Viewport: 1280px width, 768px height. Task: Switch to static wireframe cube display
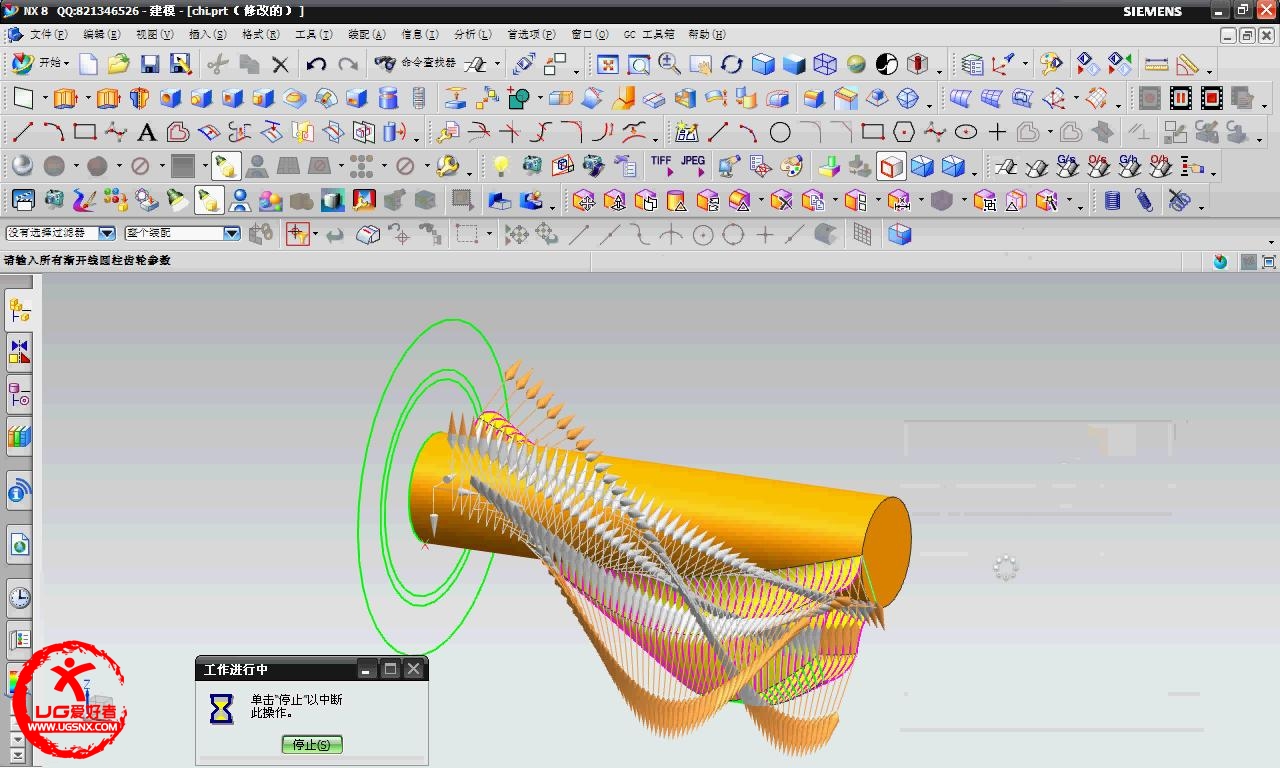[825, 65]
